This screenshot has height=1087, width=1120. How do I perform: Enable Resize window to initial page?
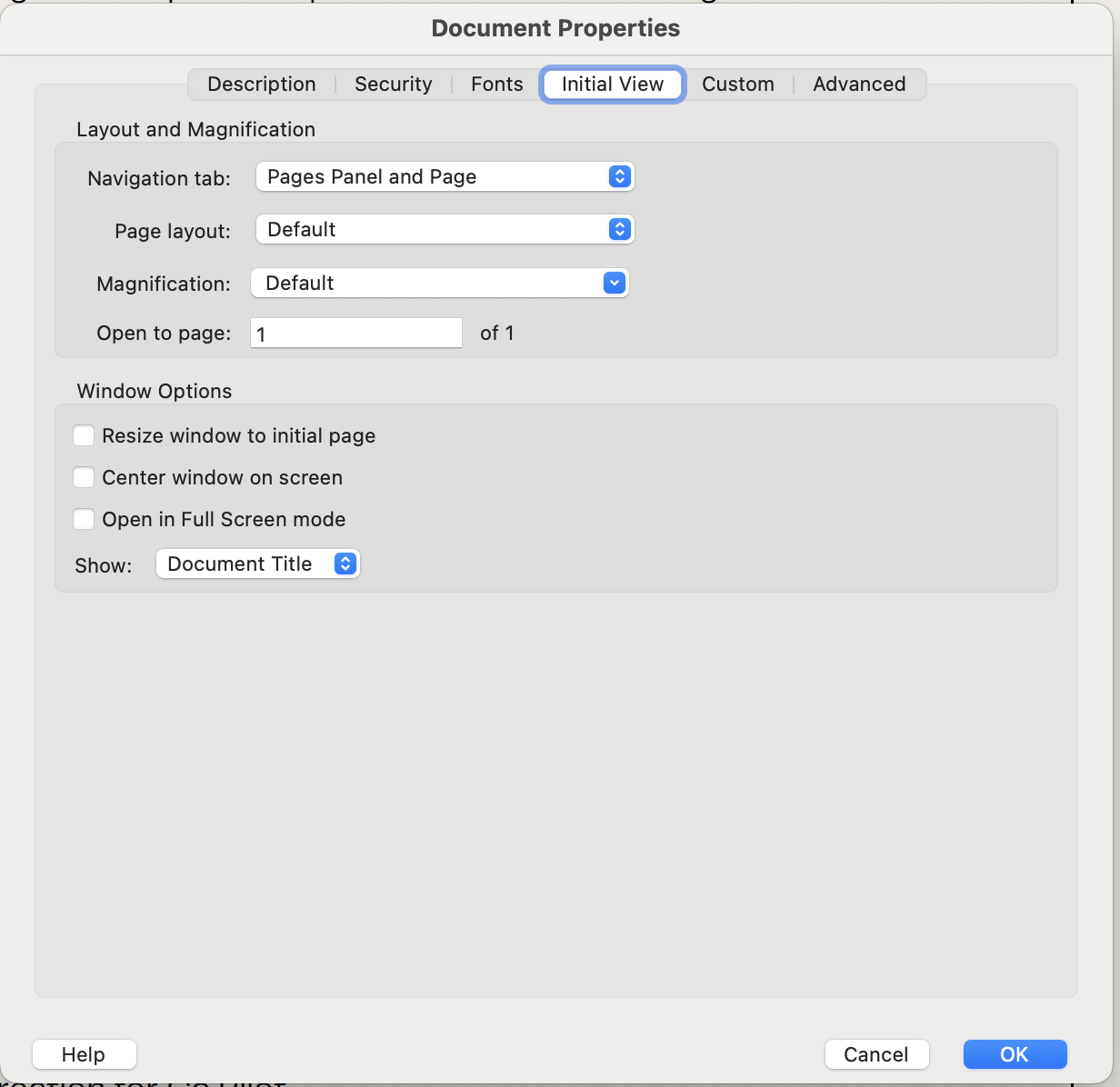pyautogui.click(x=84, y=436)
